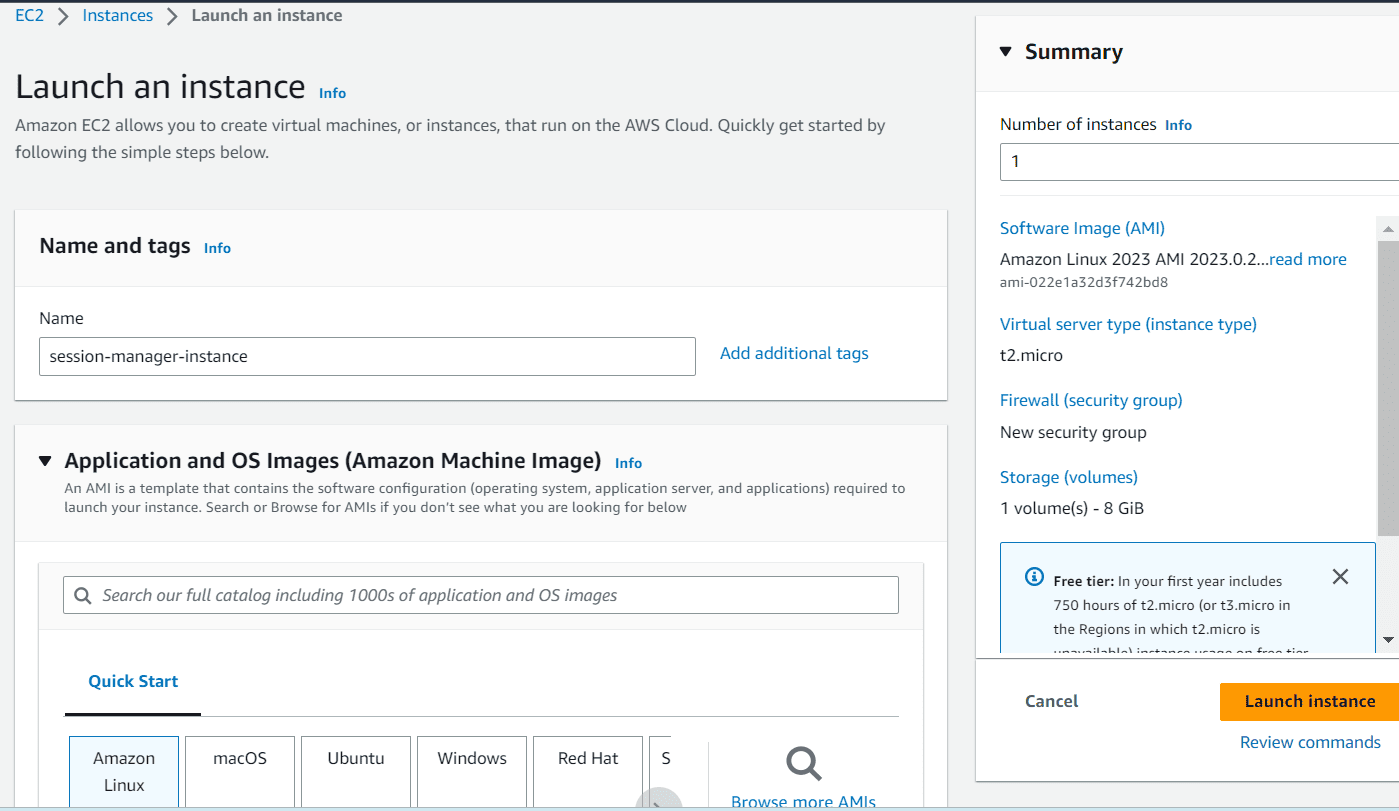1399x811 pixels.
Task: Select the Amazon Linux AMI tile
Action: [x=124, y=772]
